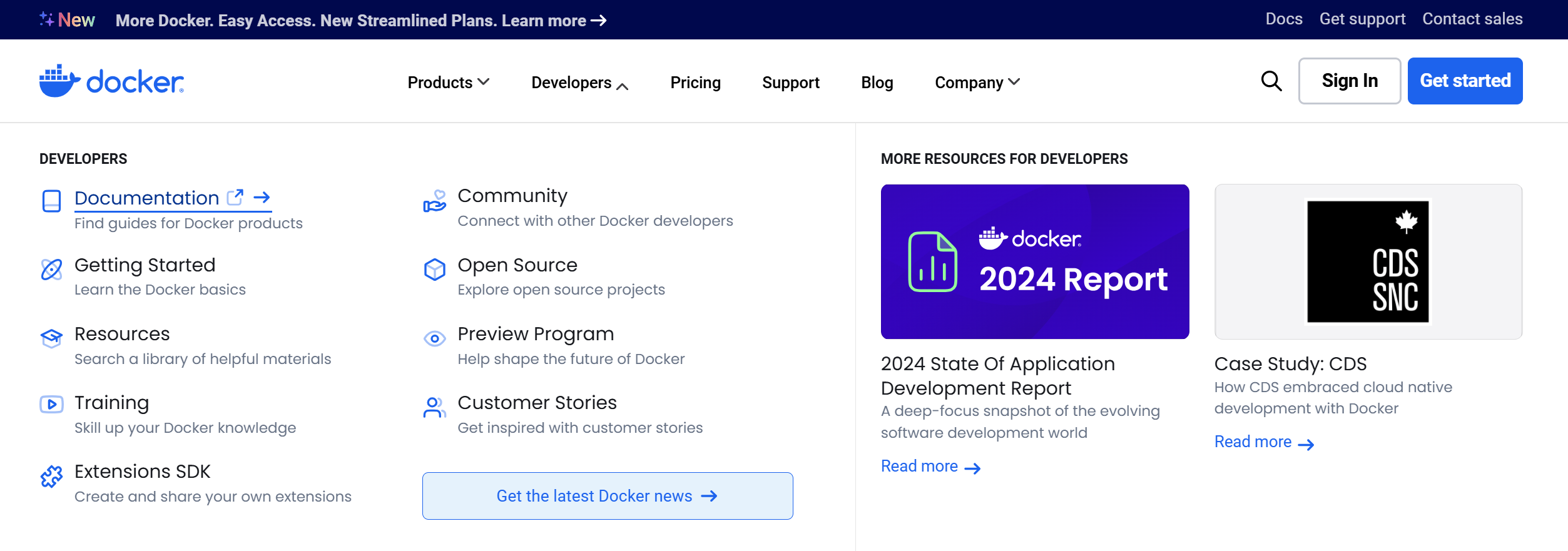Click the Open Source cube icon
The image size is (1568, 551).
coord(435,270)
